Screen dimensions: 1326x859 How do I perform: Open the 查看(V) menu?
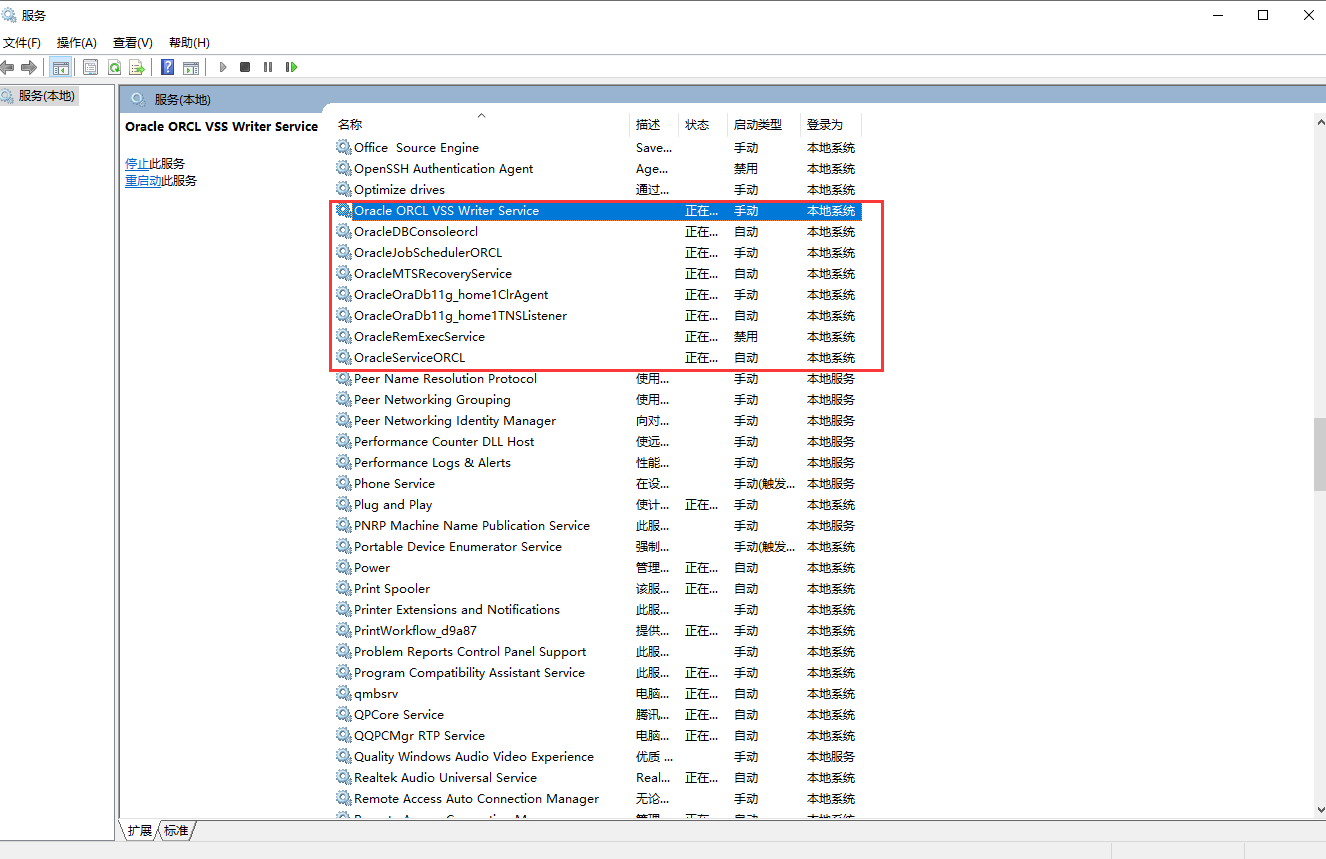tap(132, 42)
